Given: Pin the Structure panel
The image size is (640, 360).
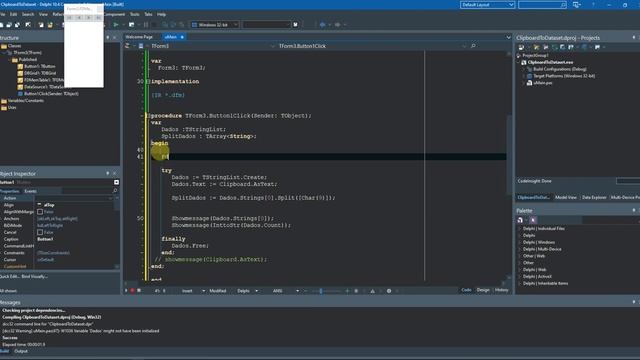Looking at the screenshot, I should pyautogui.click(x=108, y=38).
